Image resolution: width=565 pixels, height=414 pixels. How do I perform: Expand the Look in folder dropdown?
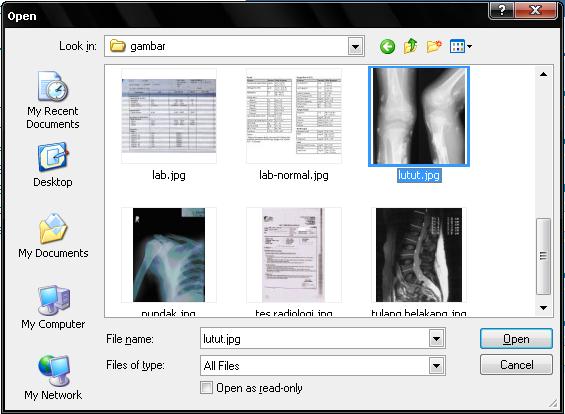[355, 46]
